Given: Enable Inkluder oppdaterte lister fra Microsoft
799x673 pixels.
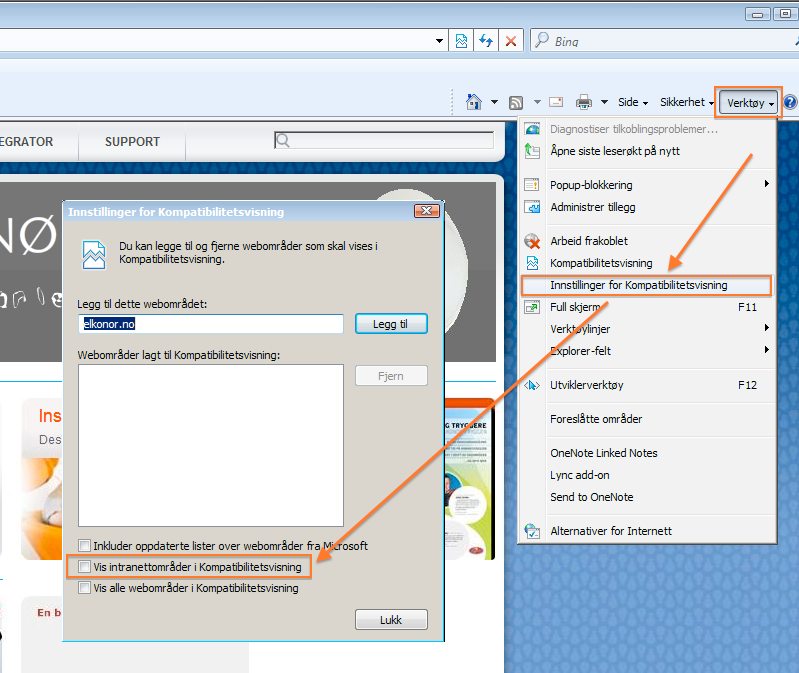Looking at the screenshot, I should (85, 546).
